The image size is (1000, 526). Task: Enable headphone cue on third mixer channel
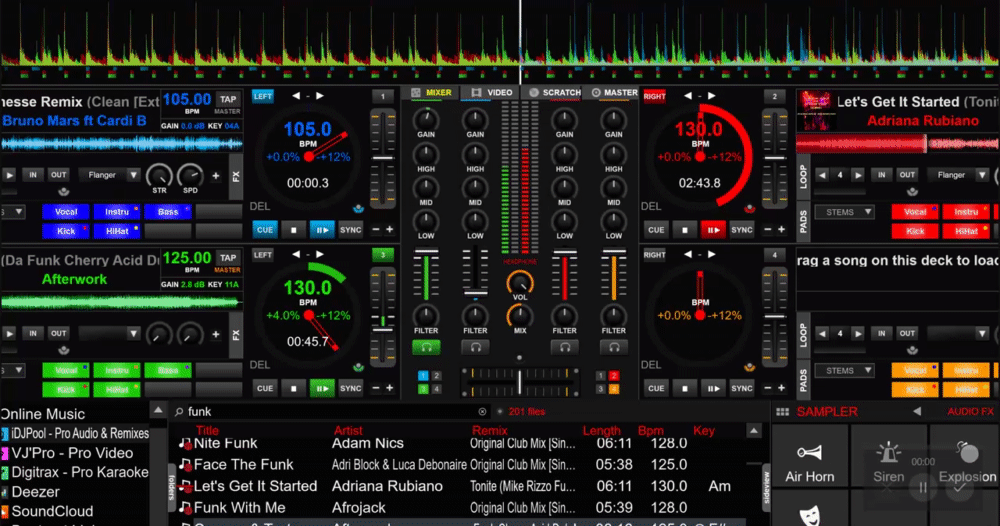pos(564,347)
